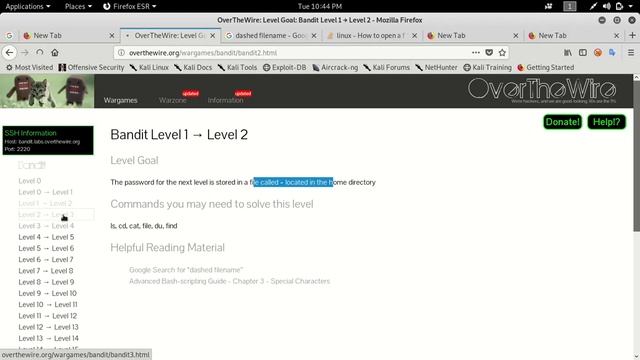
Task: Open NetHunter bookmark
Action: coord(436,67)
